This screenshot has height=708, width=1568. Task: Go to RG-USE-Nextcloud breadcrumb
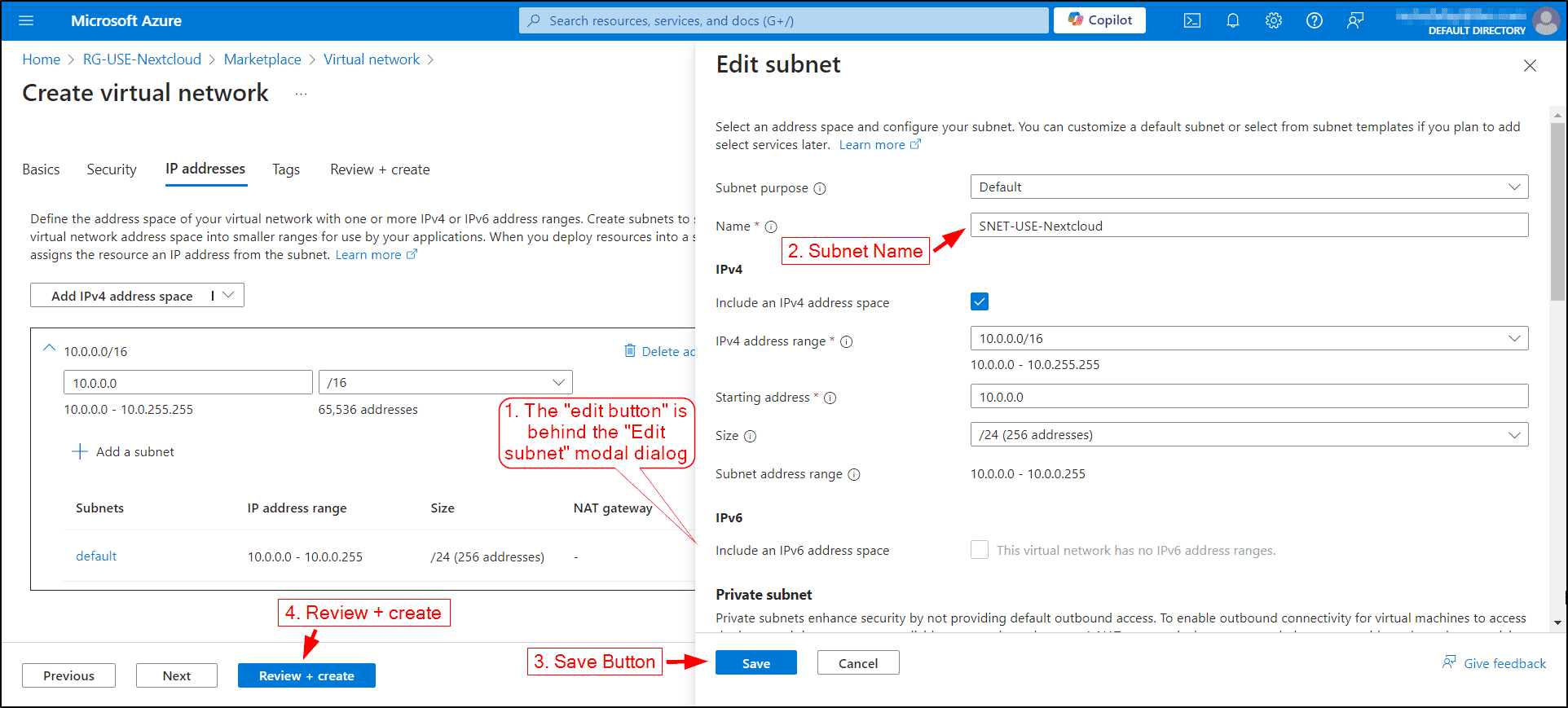[x=142, y=59]
